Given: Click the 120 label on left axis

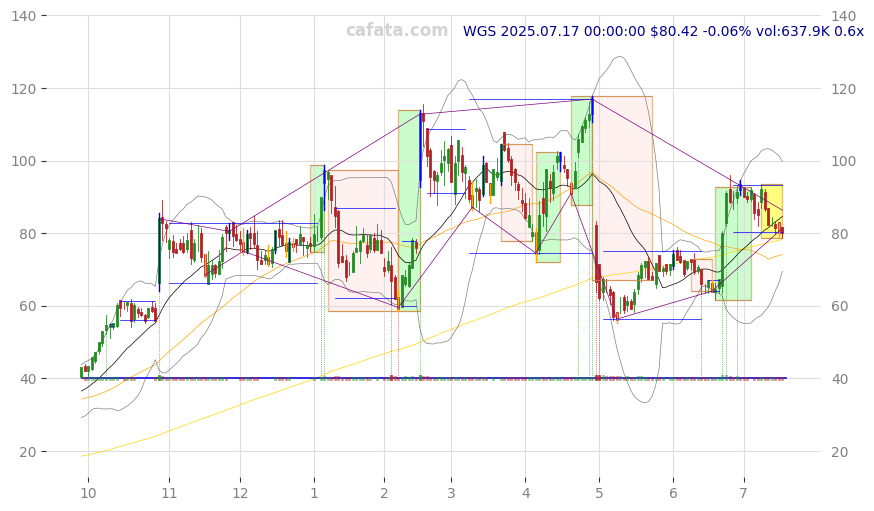Looking at the screenshot, I should [x=24, y=89].
